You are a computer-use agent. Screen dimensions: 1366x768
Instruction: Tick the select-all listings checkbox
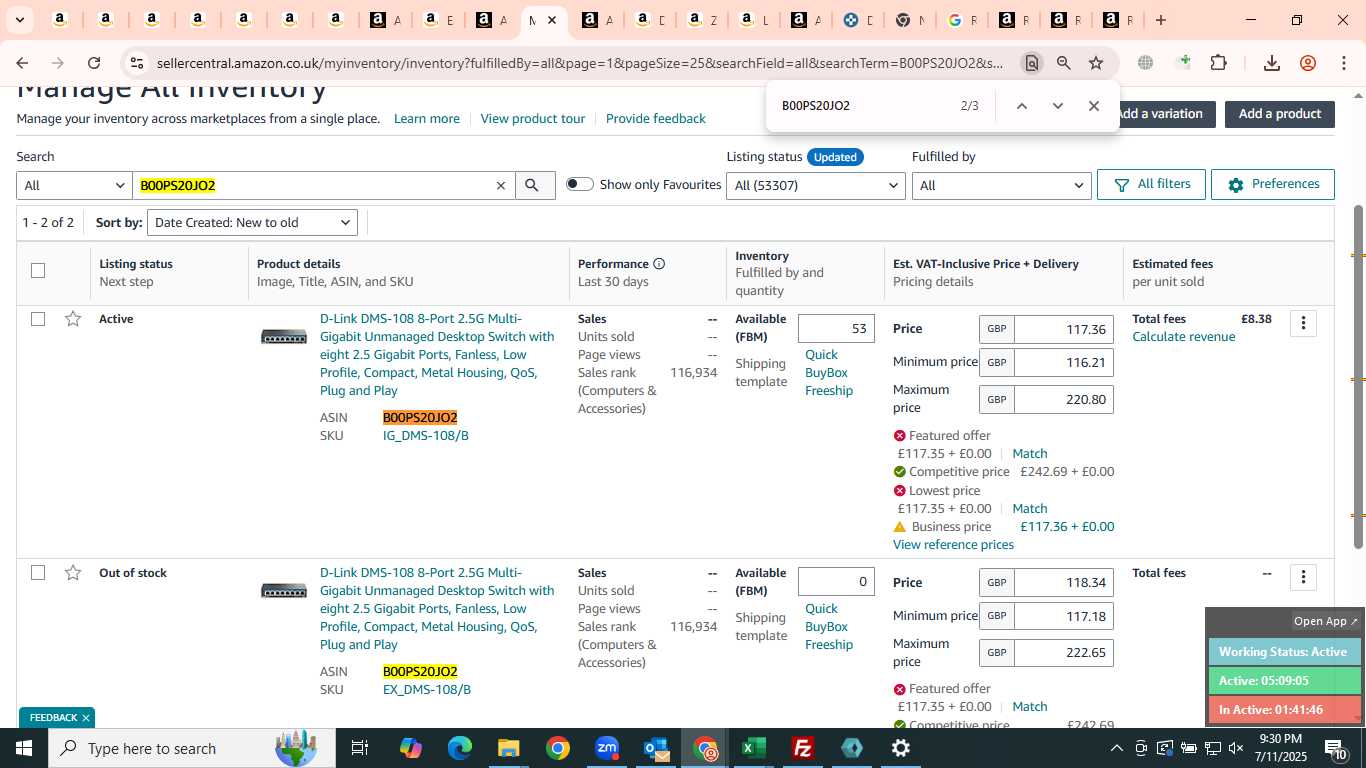click(x=38, y=270)
